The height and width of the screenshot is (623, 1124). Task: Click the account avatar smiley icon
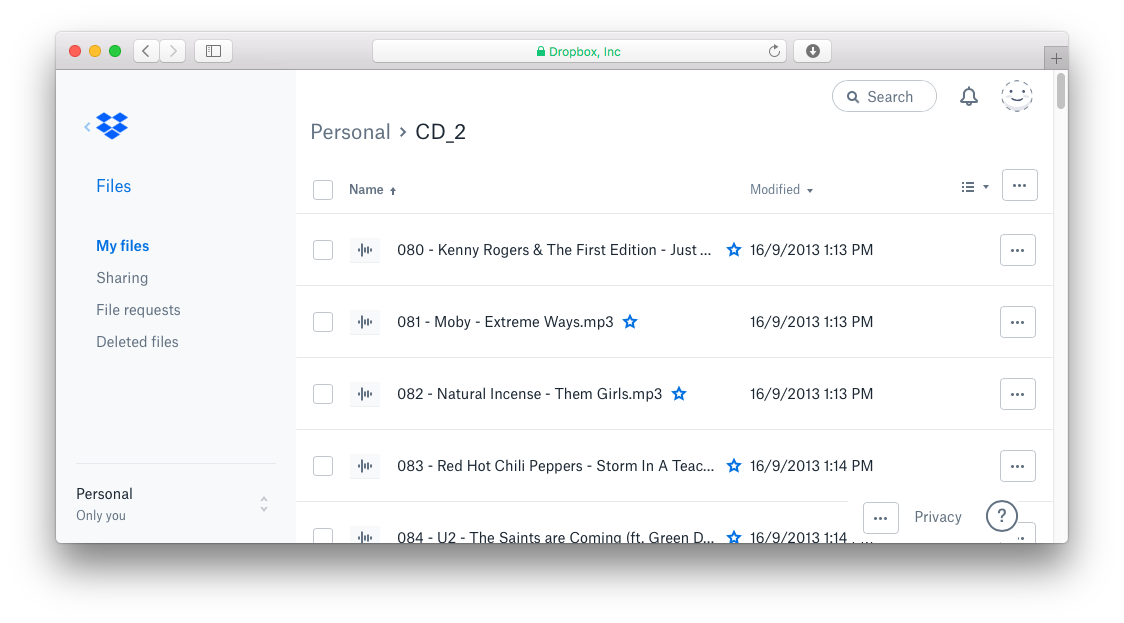click(x=1016, y=96)
